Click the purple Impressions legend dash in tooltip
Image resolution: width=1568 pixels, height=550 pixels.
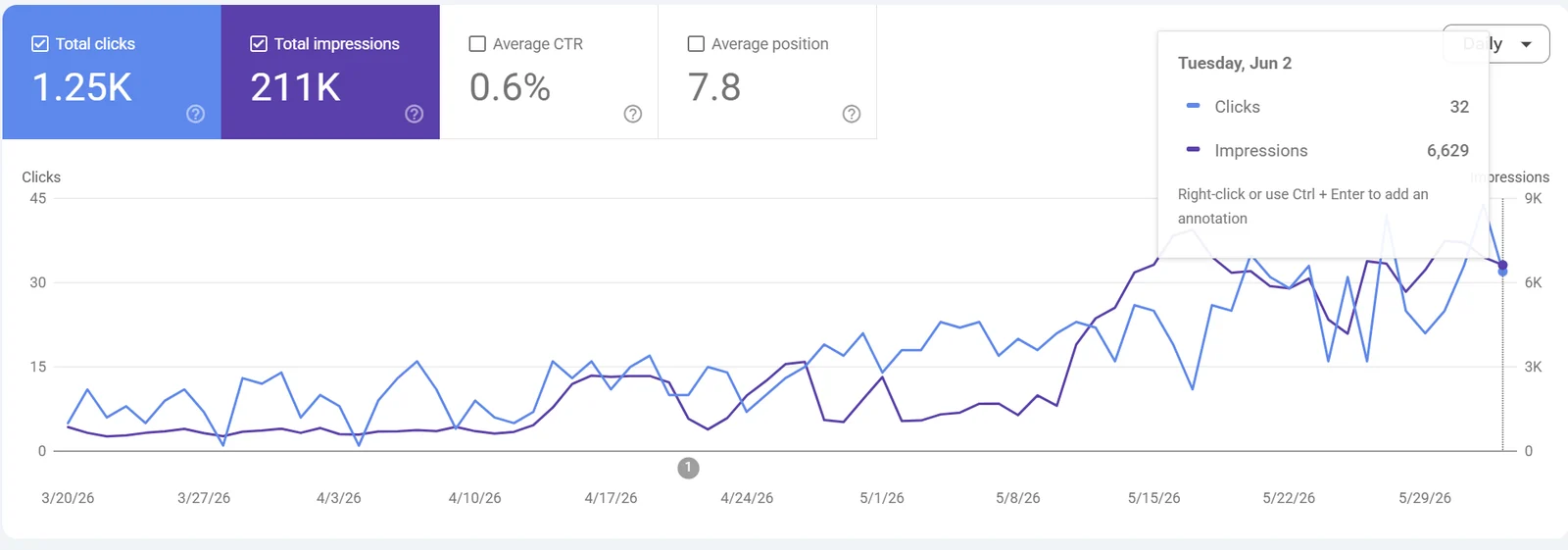tap(1193, 149)
